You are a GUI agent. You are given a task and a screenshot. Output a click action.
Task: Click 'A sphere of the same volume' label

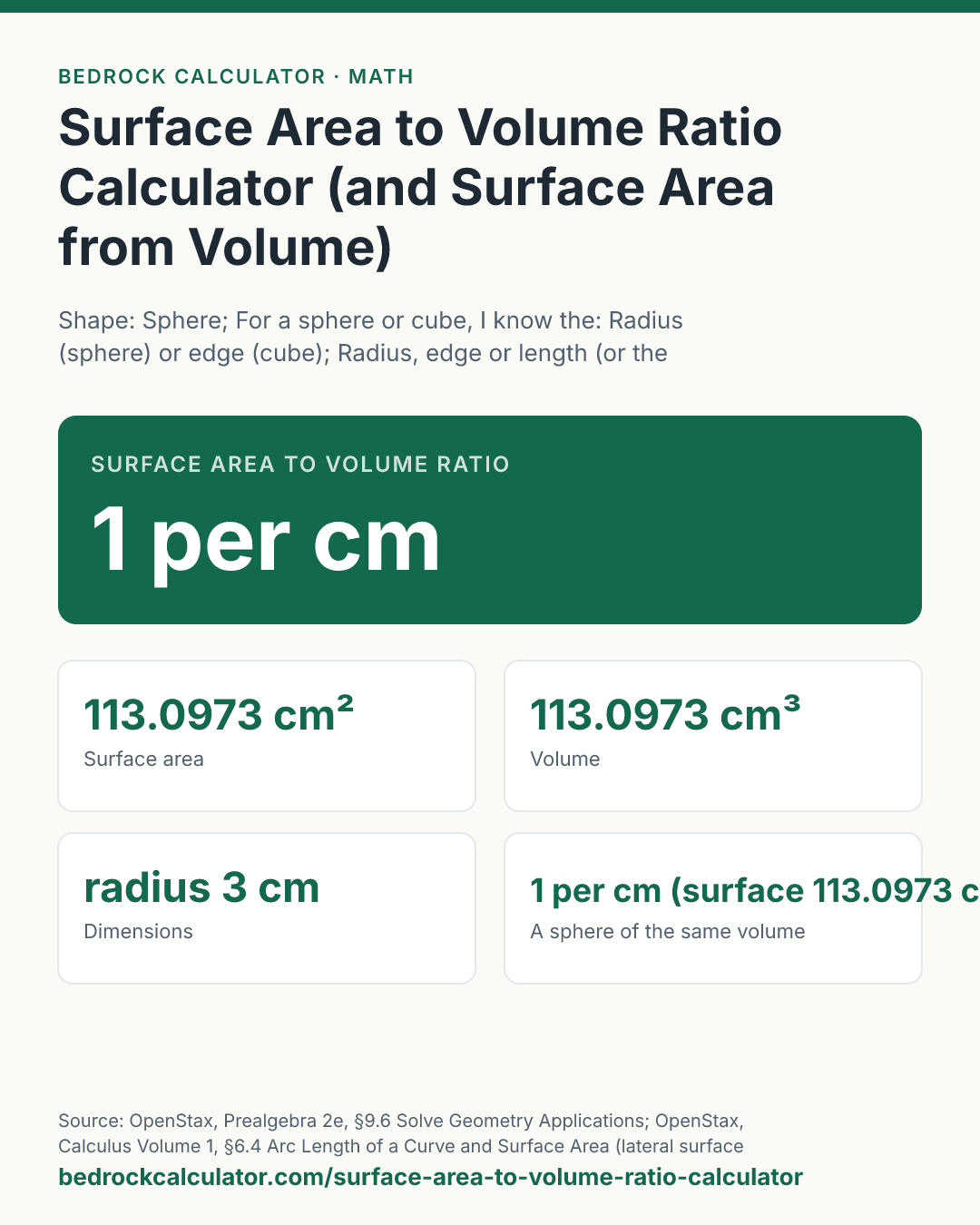pyautogui.click(x=667, y=931)
